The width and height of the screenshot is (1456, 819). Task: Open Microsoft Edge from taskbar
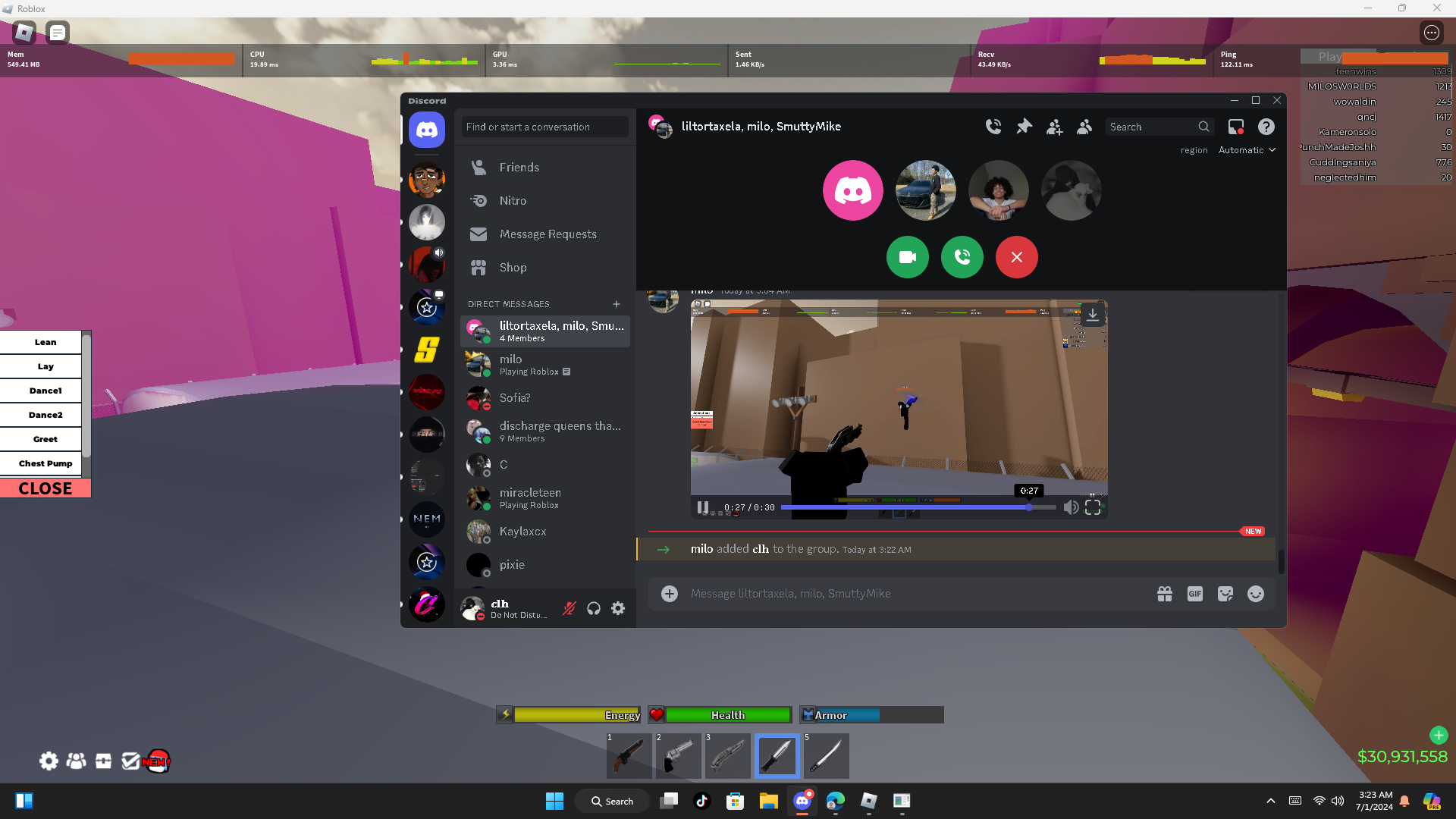836,801
